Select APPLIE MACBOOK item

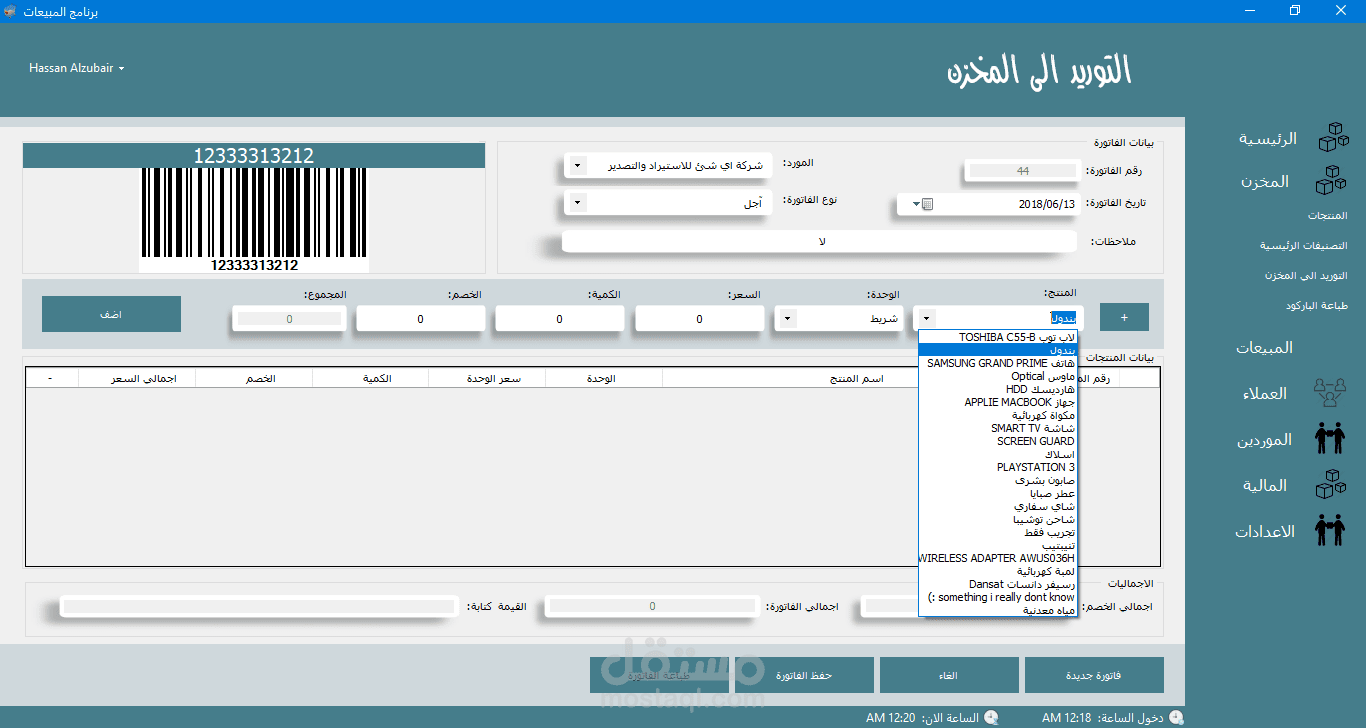(x=998, y=402)
